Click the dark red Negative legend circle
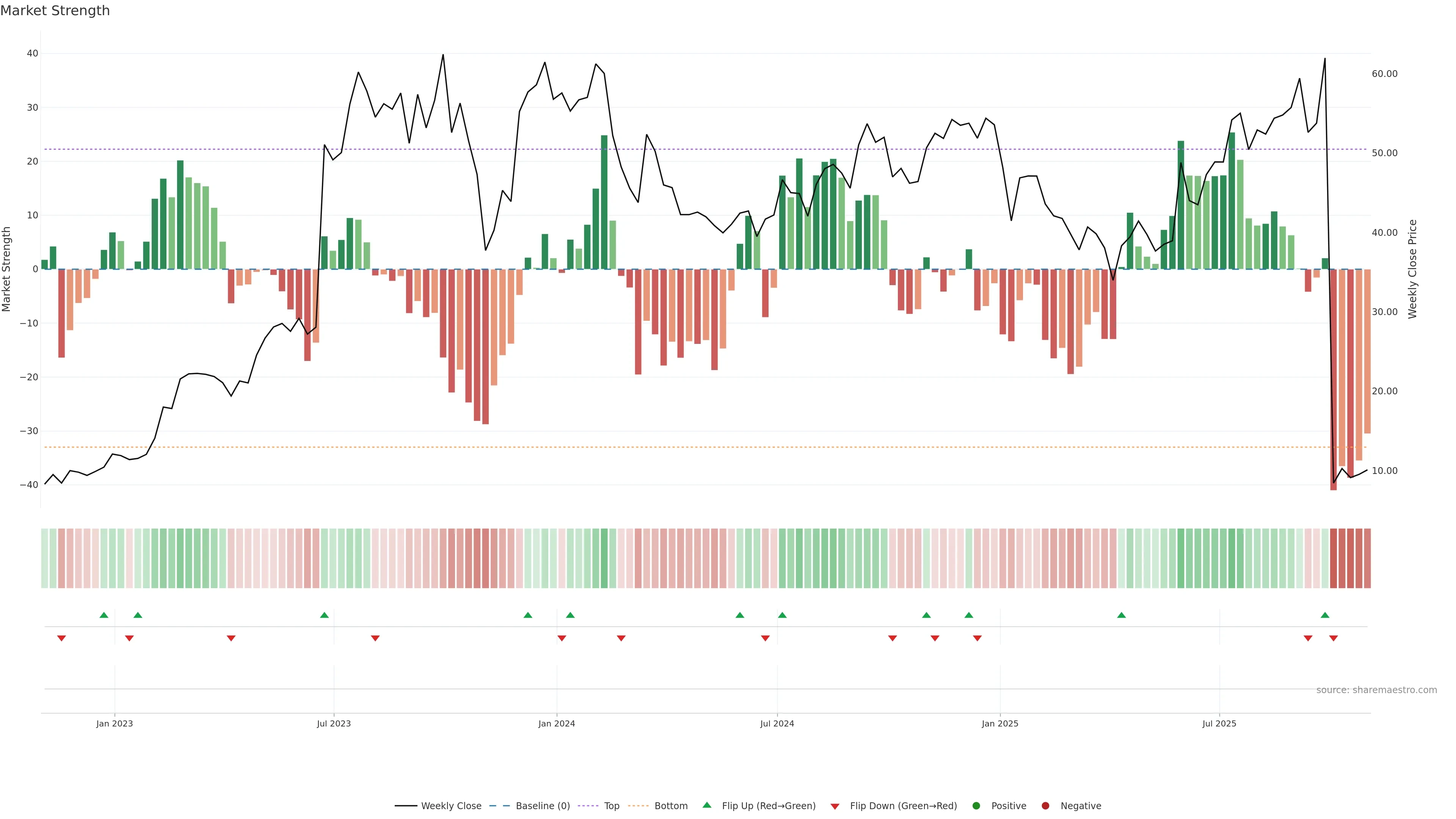Screen dimensions: 1456x819 coord(1045,806)
